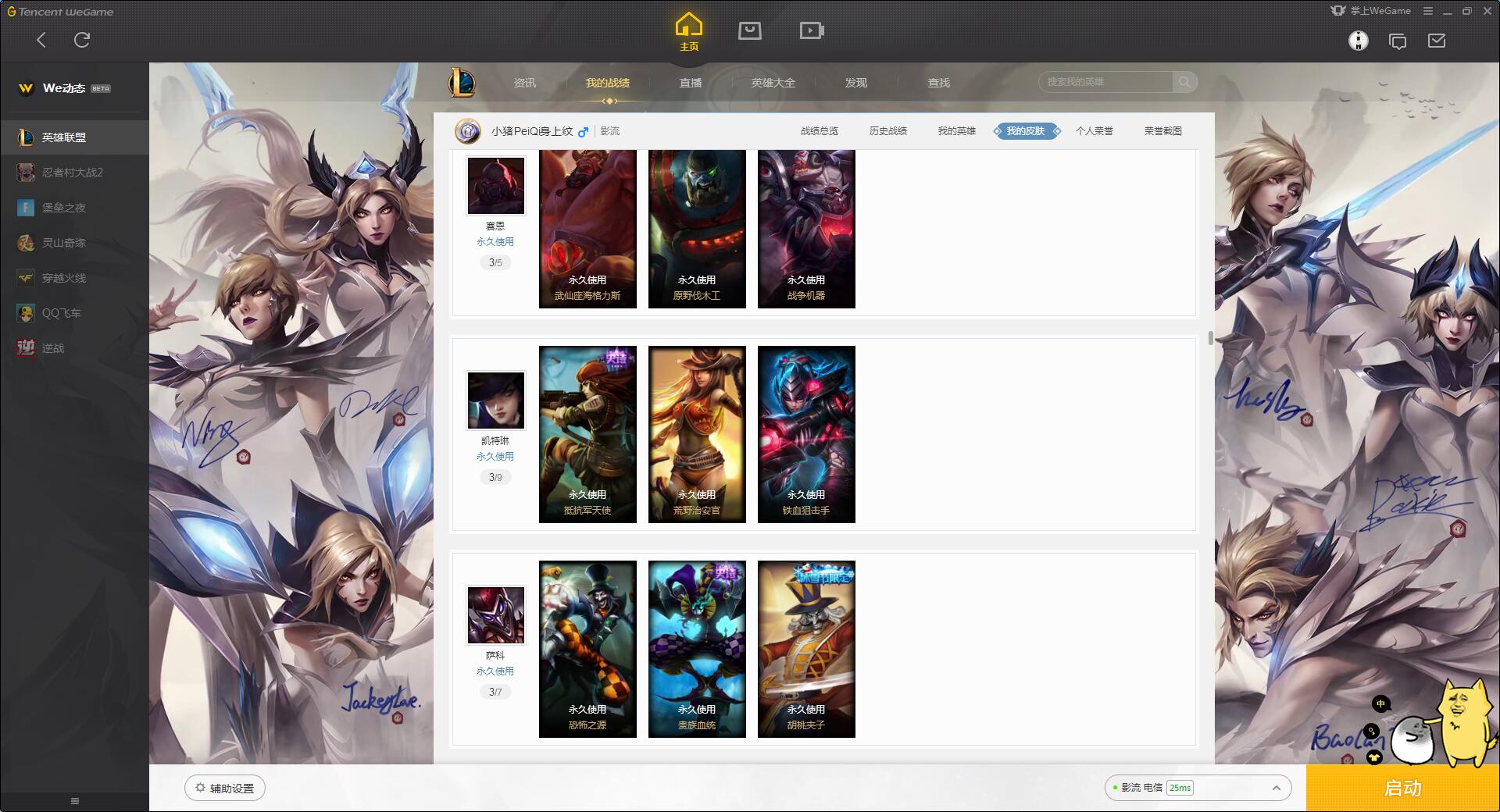The height and width of the screenshot is (812, 1500).
Task: Click the 凯特琳 hero portrait
Action: 496,401
